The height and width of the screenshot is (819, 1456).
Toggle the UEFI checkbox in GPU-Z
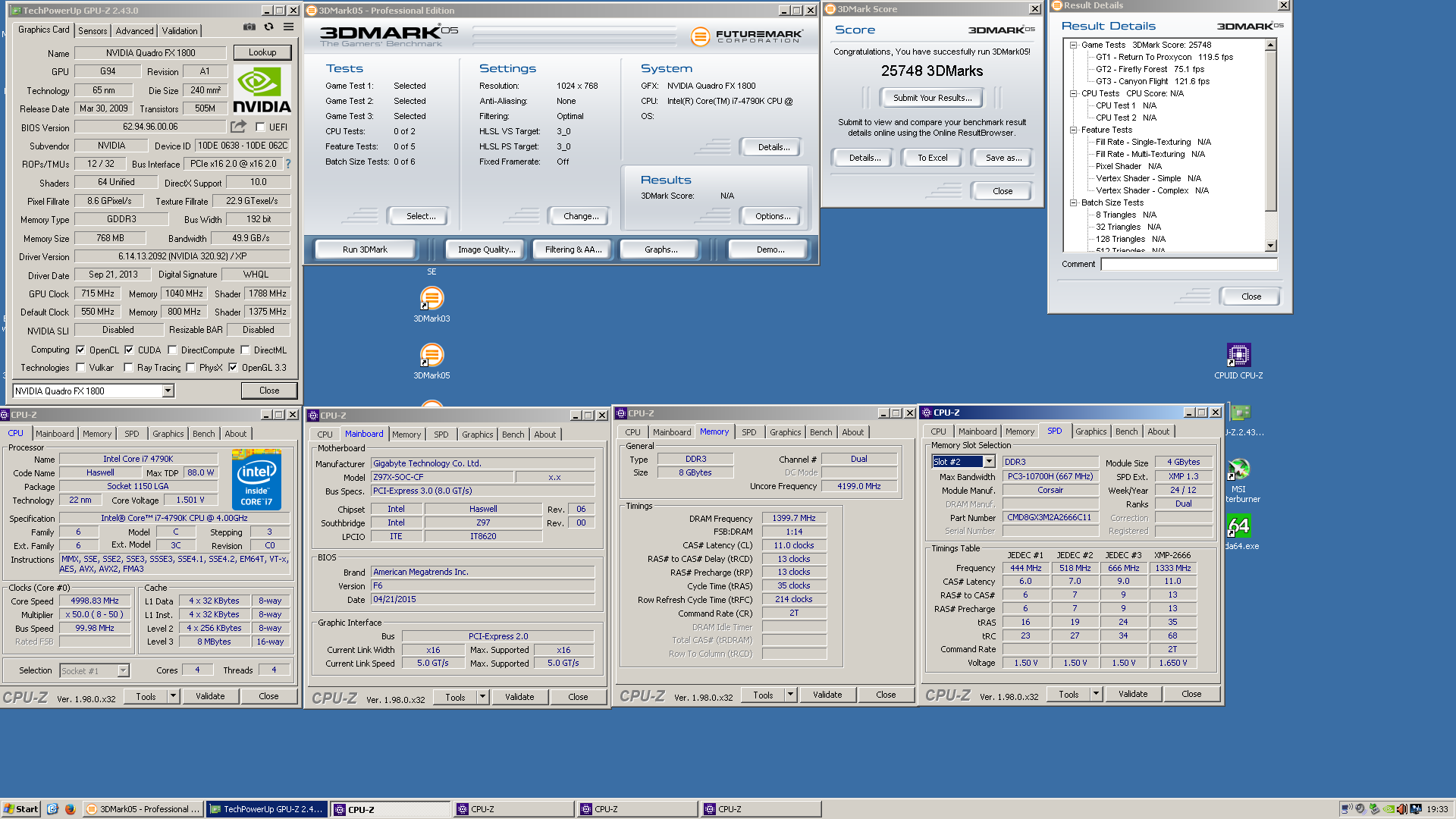click(260, 127)
